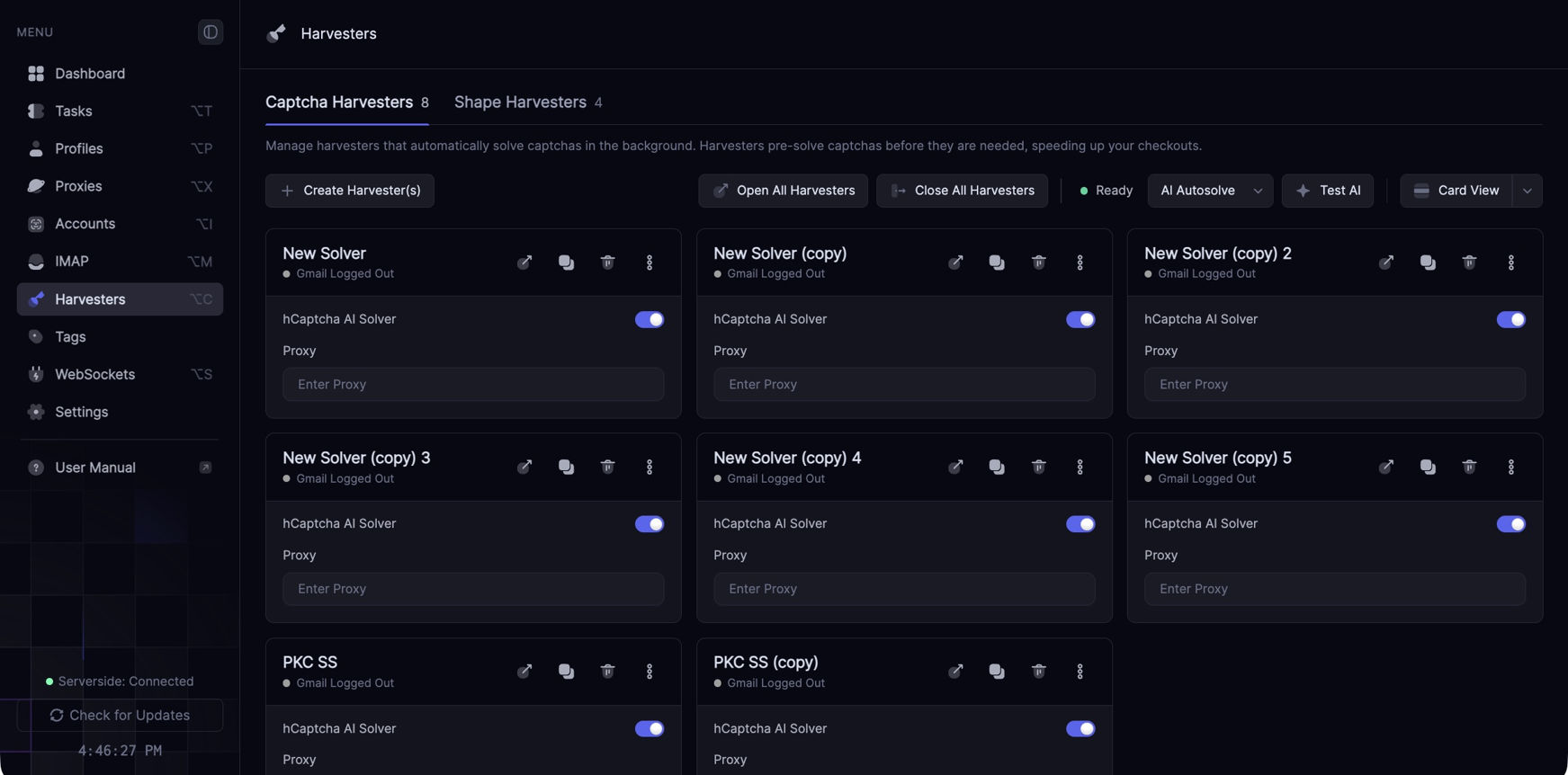Viewport: 1568px width, 775px height.
Task: Delete the PKC SS (copy) harvester
Action: 1039,672
